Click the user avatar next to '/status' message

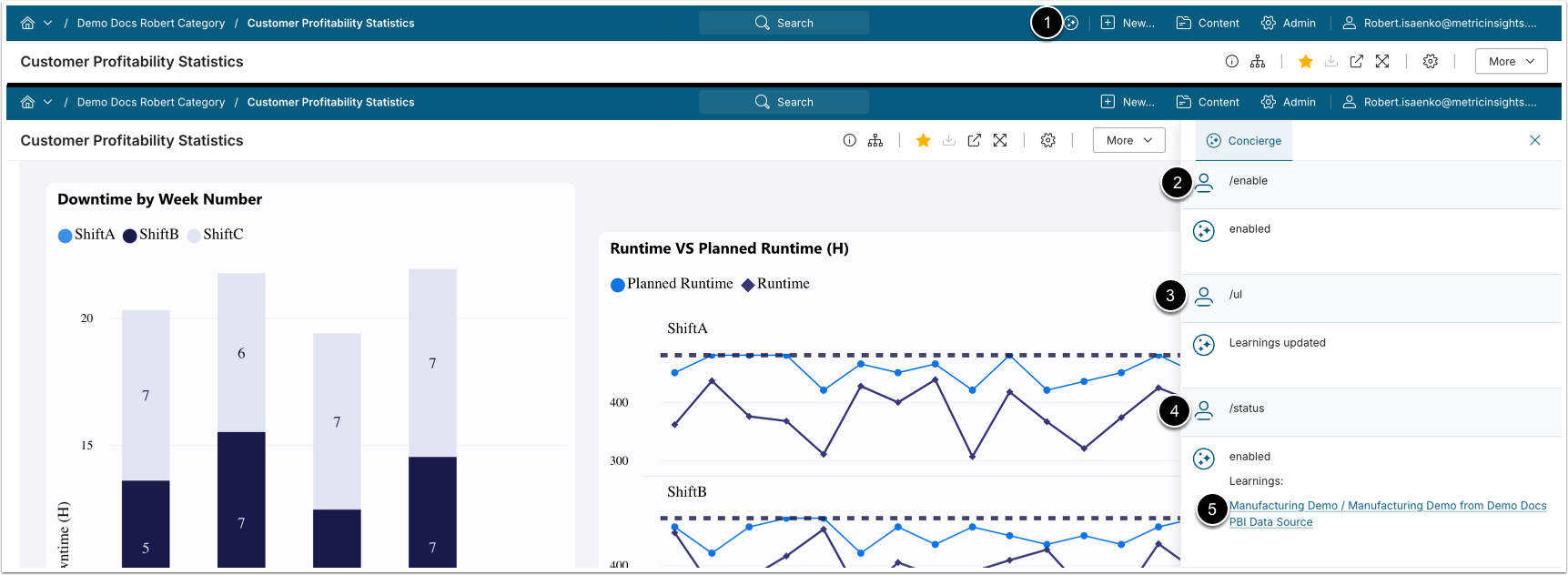coord(1203,410)
